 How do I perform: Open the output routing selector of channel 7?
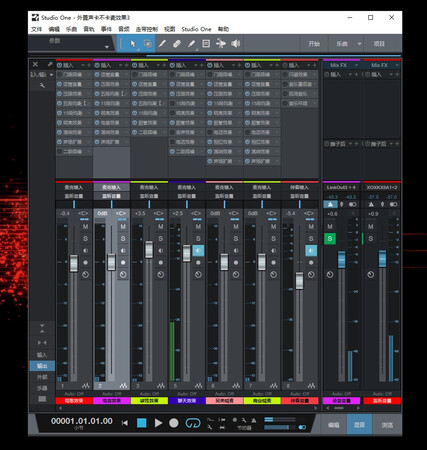point(262,196)
